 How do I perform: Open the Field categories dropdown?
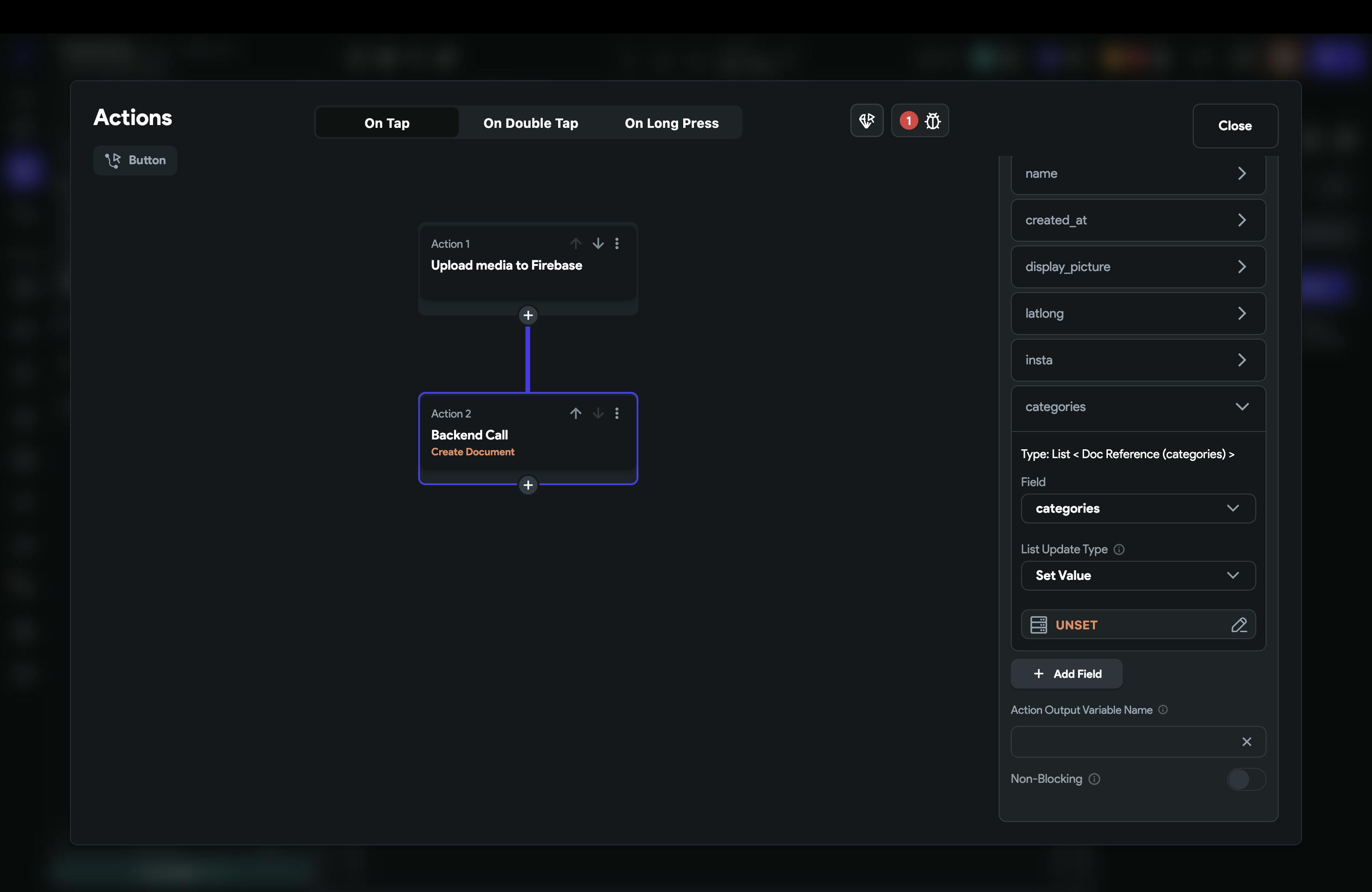point(1138,508)
